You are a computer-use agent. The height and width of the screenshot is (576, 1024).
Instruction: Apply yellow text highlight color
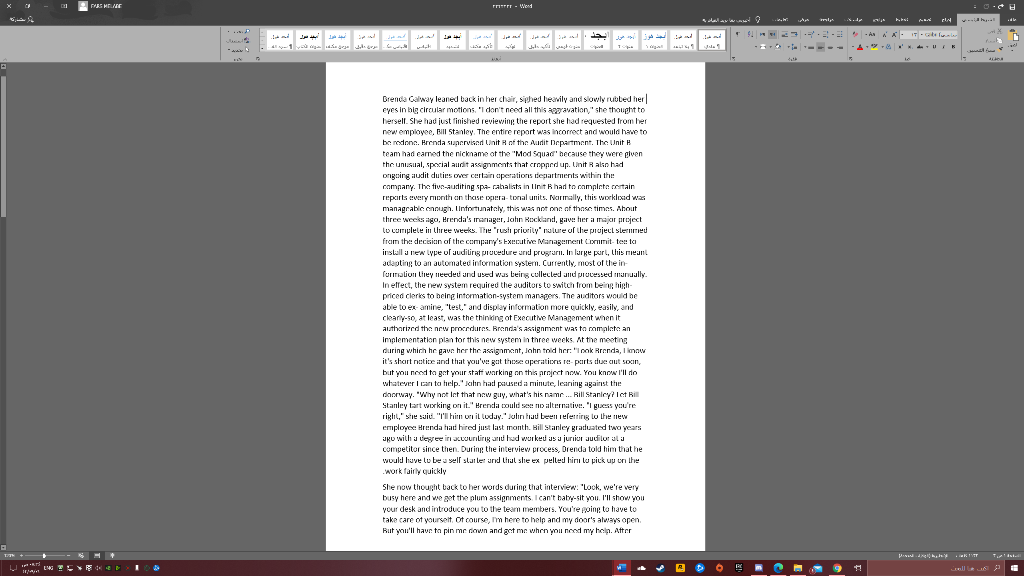point(874,47)
